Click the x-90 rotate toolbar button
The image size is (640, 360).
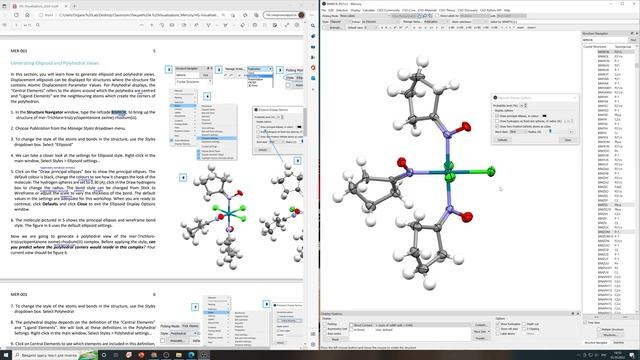pyautogui.click(x=451, y=27)
